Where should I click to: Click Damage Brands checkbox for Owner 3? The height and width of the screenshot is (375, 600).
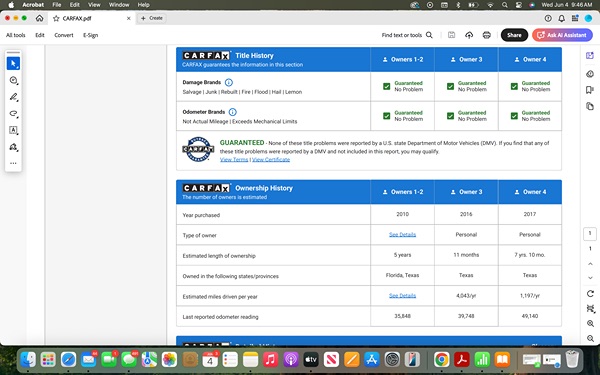point(450,86)
